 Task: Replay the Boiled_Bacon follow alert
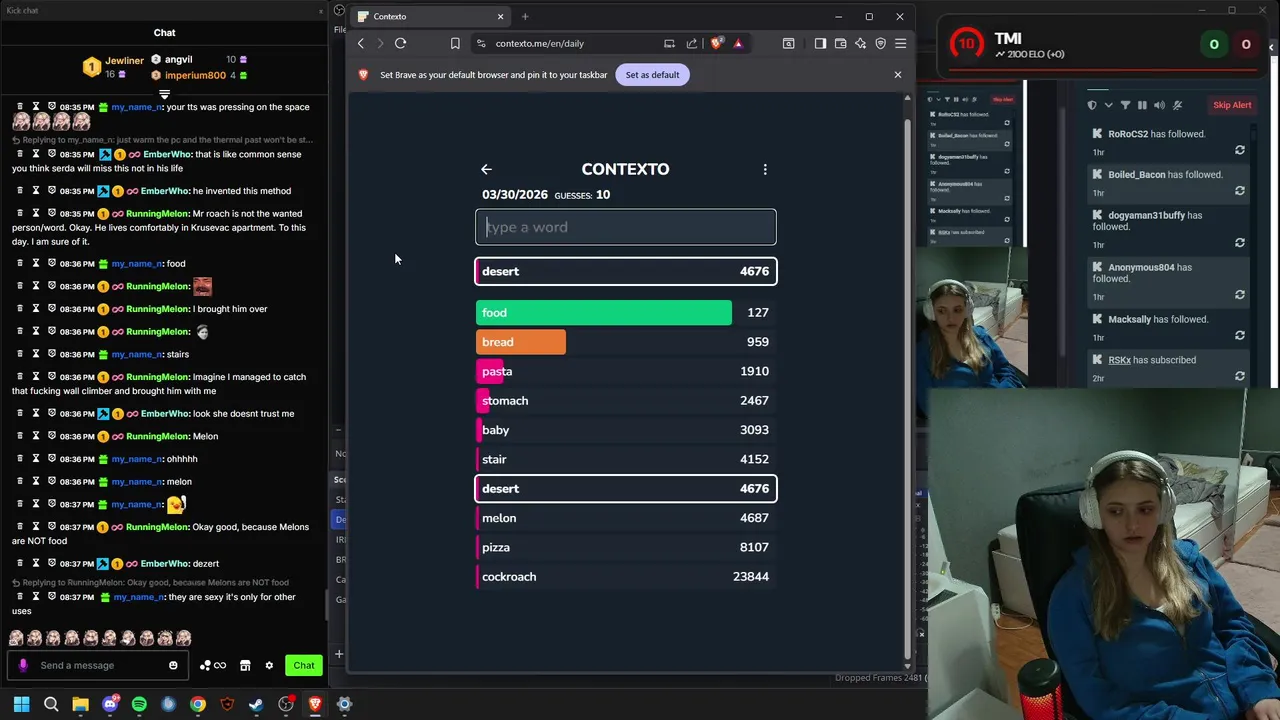coord(1240,190)
